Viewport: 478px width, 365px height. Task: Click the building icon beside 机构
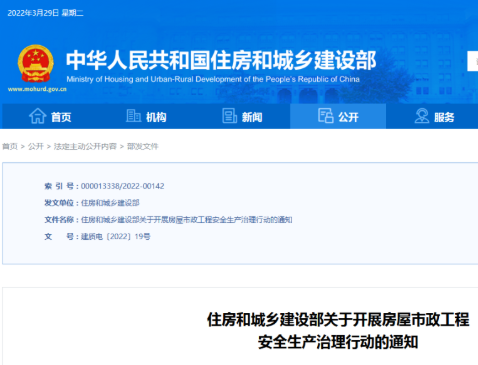pos(133,116)
